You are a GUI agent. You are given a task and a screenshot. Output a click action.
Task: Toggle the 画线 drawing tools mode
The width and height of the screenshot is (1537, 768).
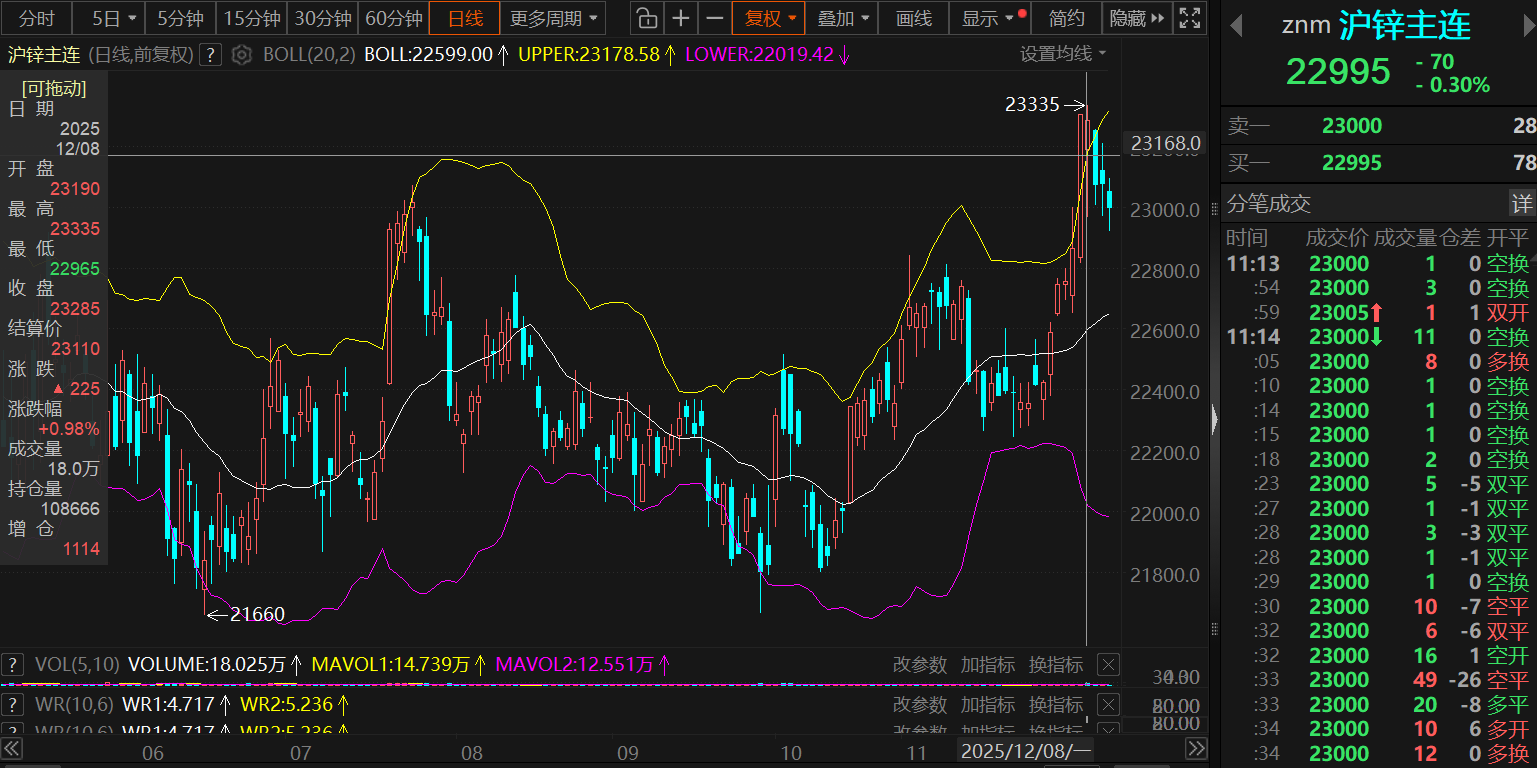[x=914, y=18]
